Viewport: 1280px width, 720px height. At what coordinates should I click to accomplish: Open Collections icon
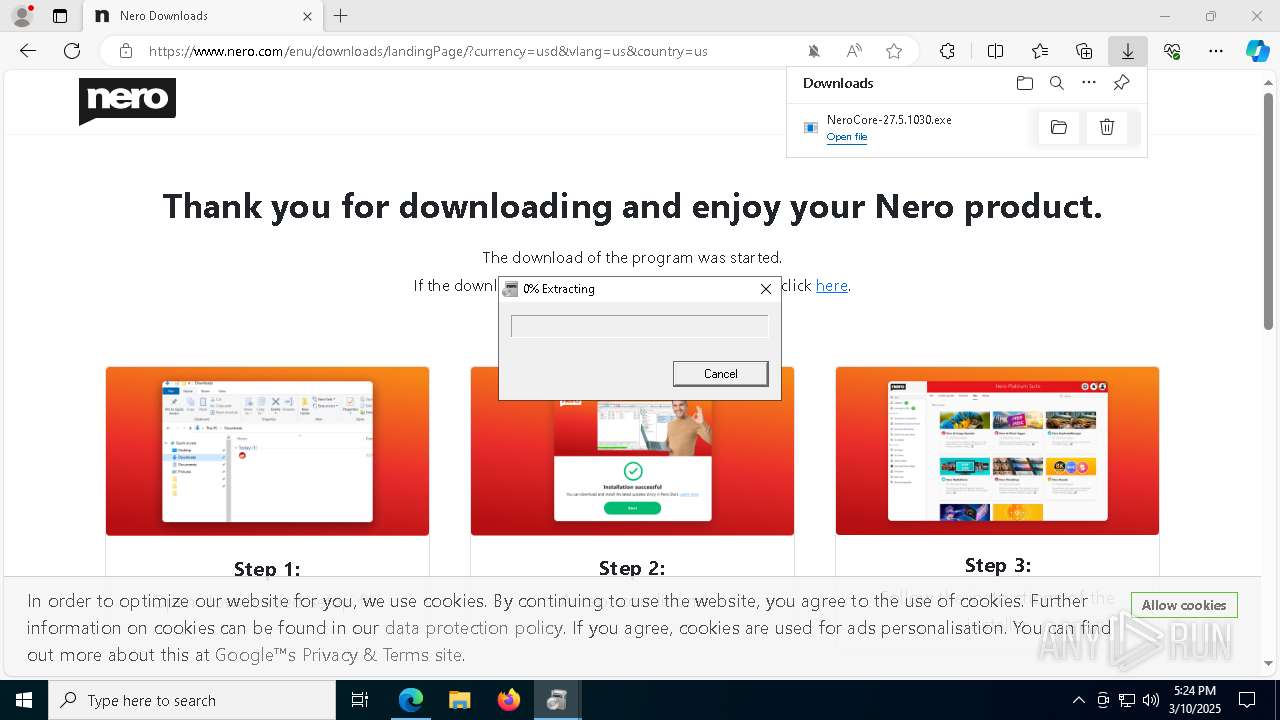click(x=1084, y=51)
